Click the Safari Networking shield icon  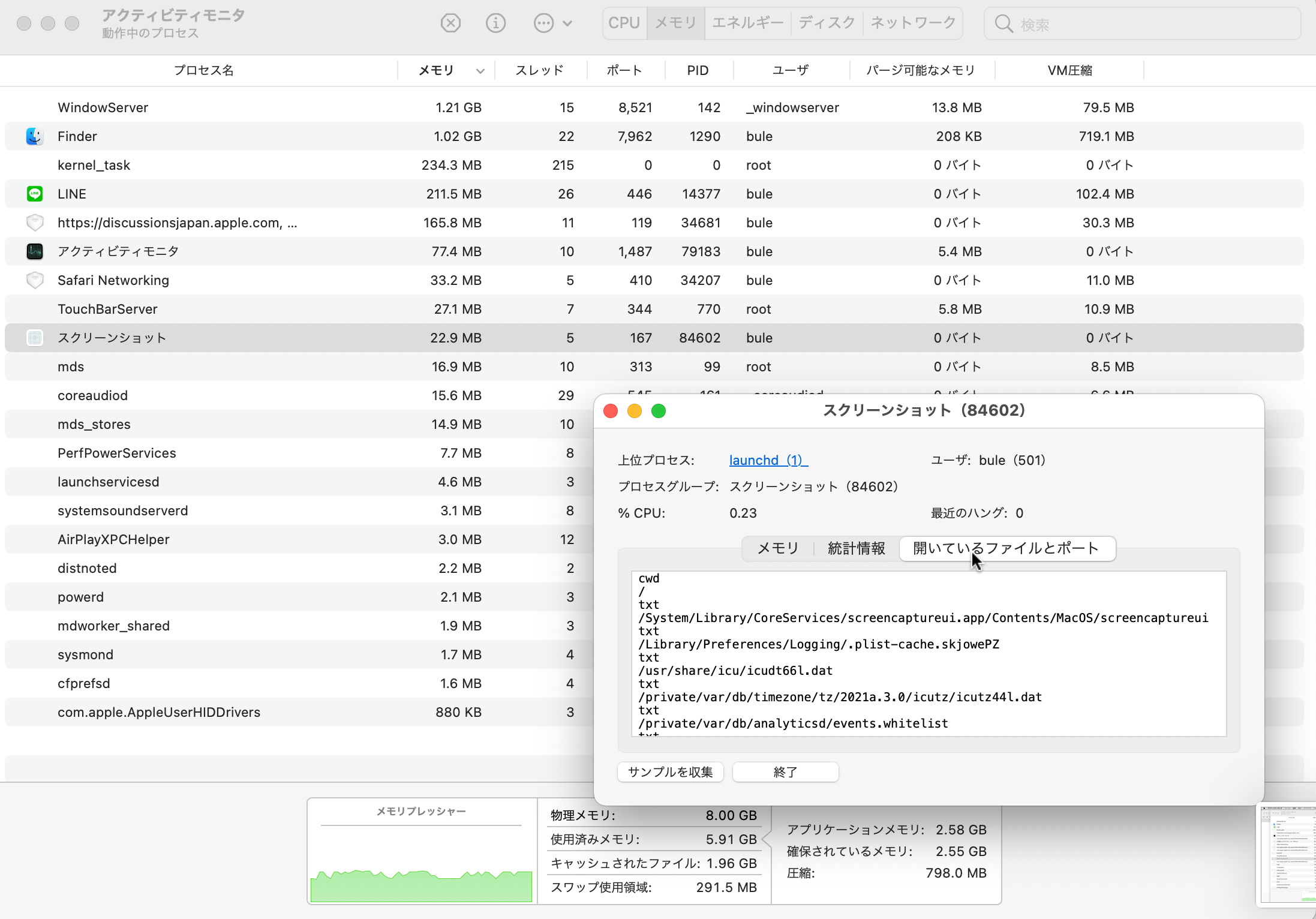click(x=35, y=280)
